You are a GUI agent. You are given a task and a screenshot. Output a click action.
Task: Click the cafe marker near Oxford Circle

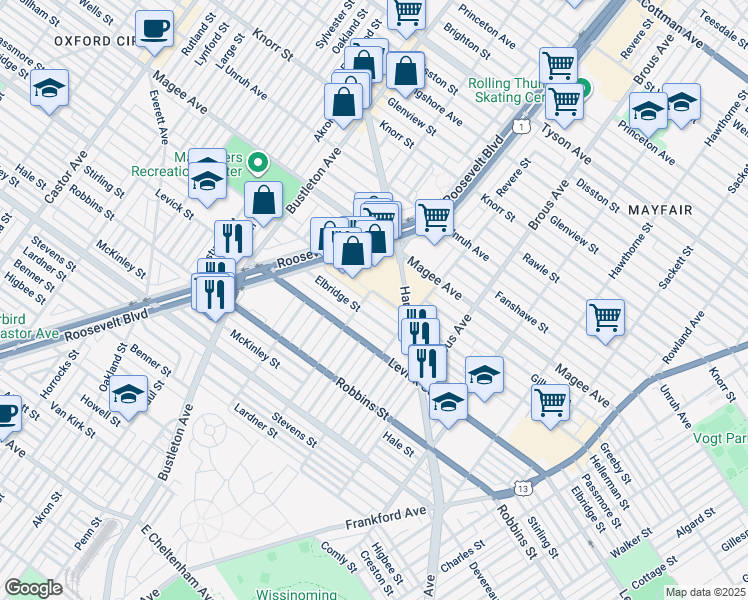coord(154,31)
